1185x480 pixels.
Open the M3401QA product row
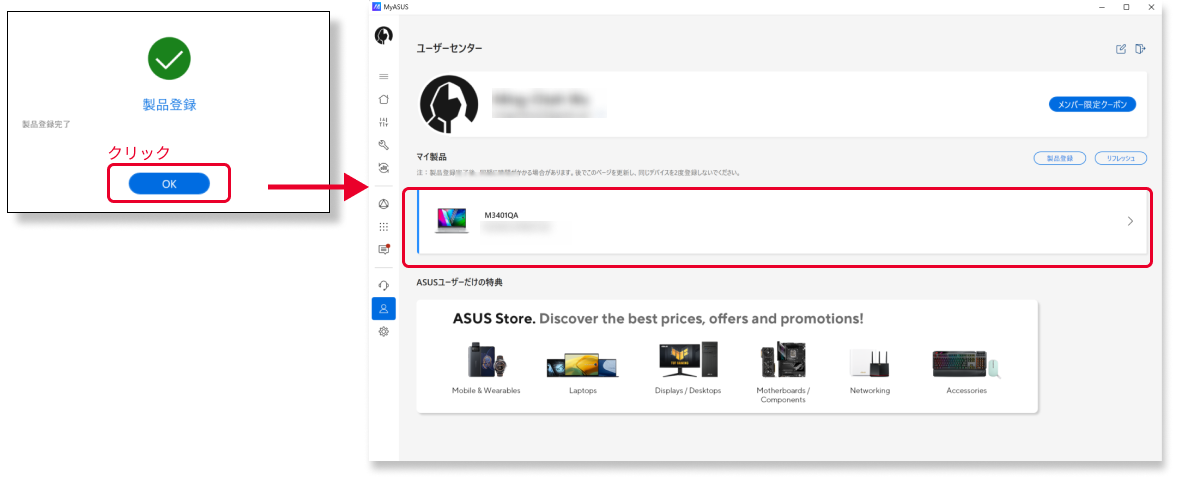click(x=782, y=222)
